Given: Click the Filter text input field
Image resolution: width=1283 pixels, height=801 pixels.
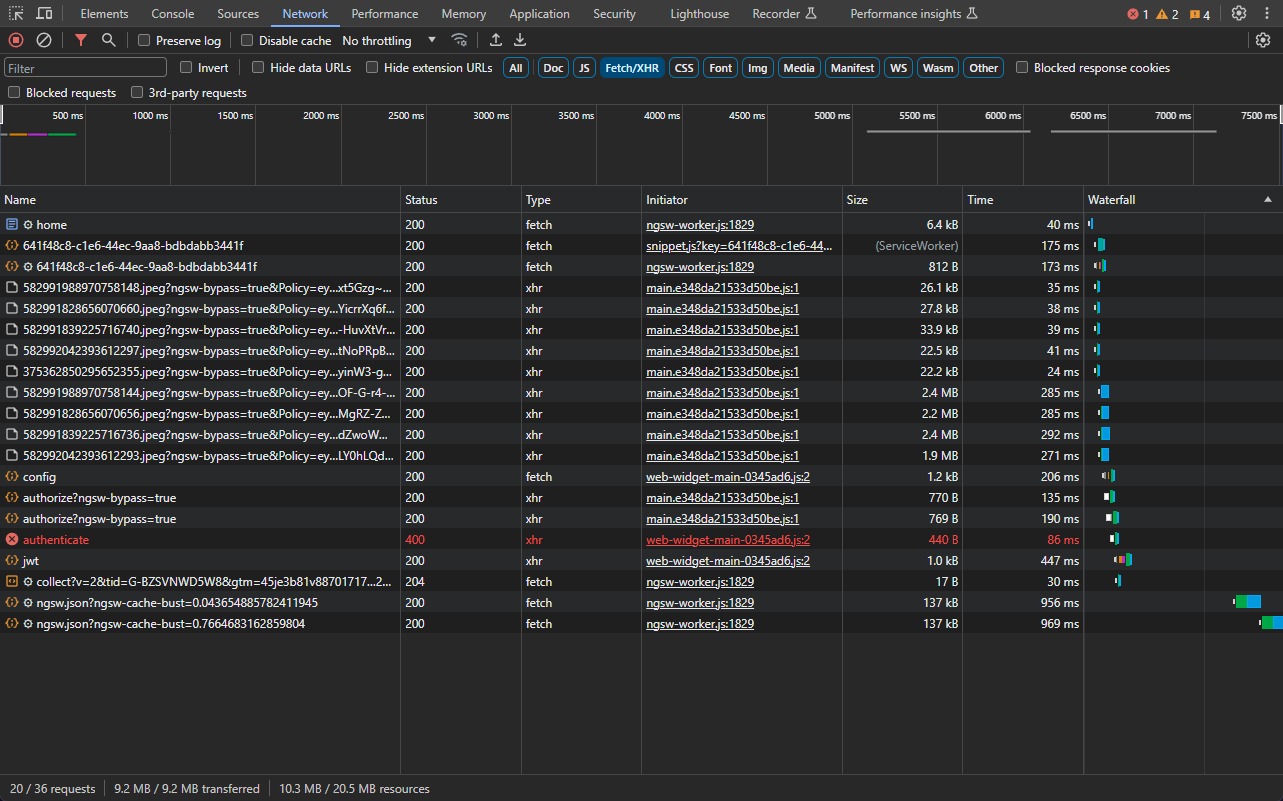Looking at the screenshot, I should click(86, 68).
